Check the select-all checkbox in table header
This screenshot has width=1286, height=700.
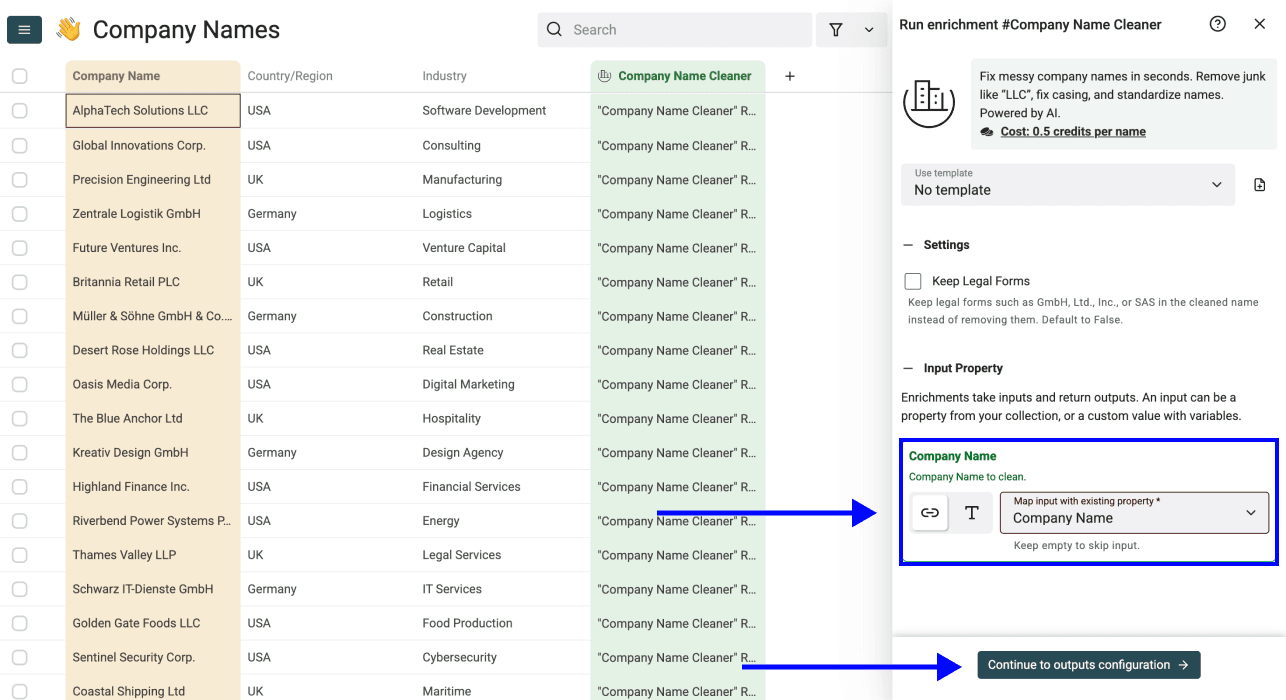click(x=19, y=75)
